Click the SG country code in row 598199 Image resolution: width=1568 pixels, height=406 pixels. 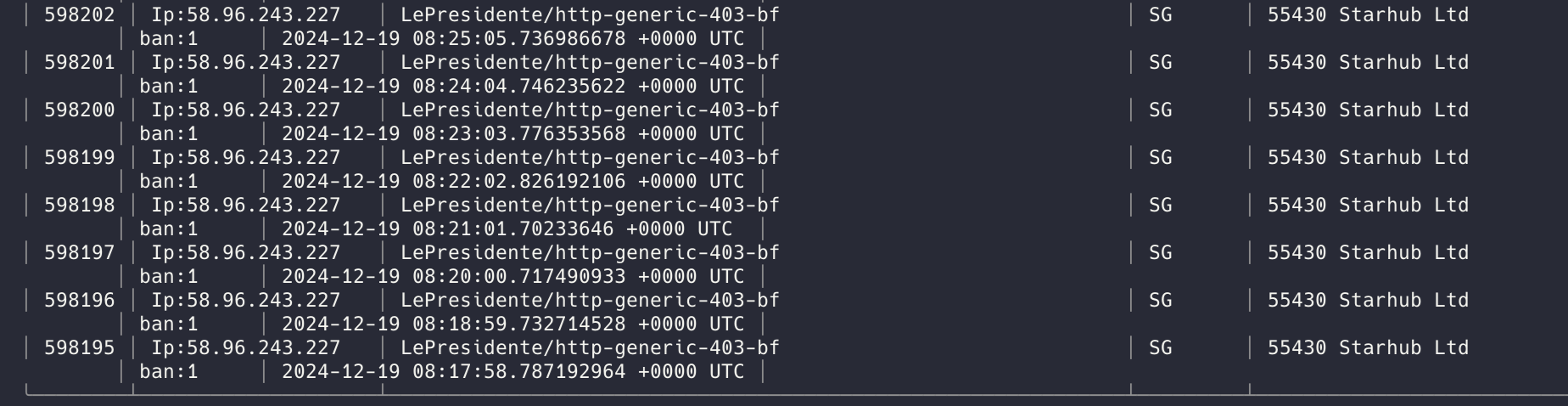[1160, 158]
